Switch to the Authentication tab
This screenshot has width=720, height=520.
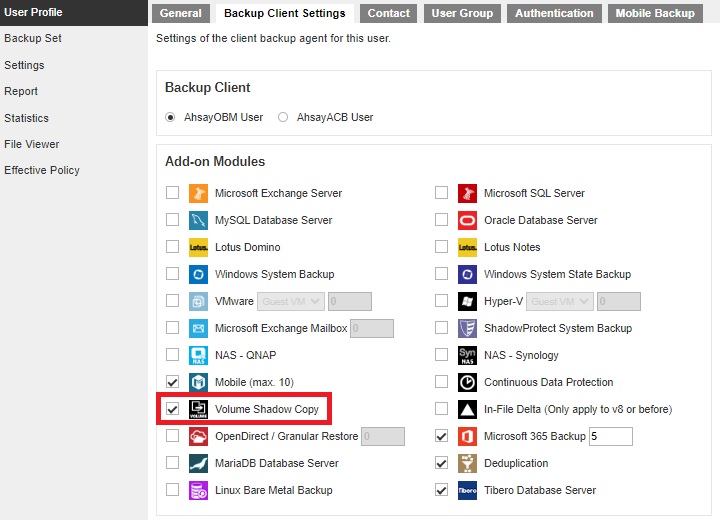pyautogui.click(x=554, y=13)
